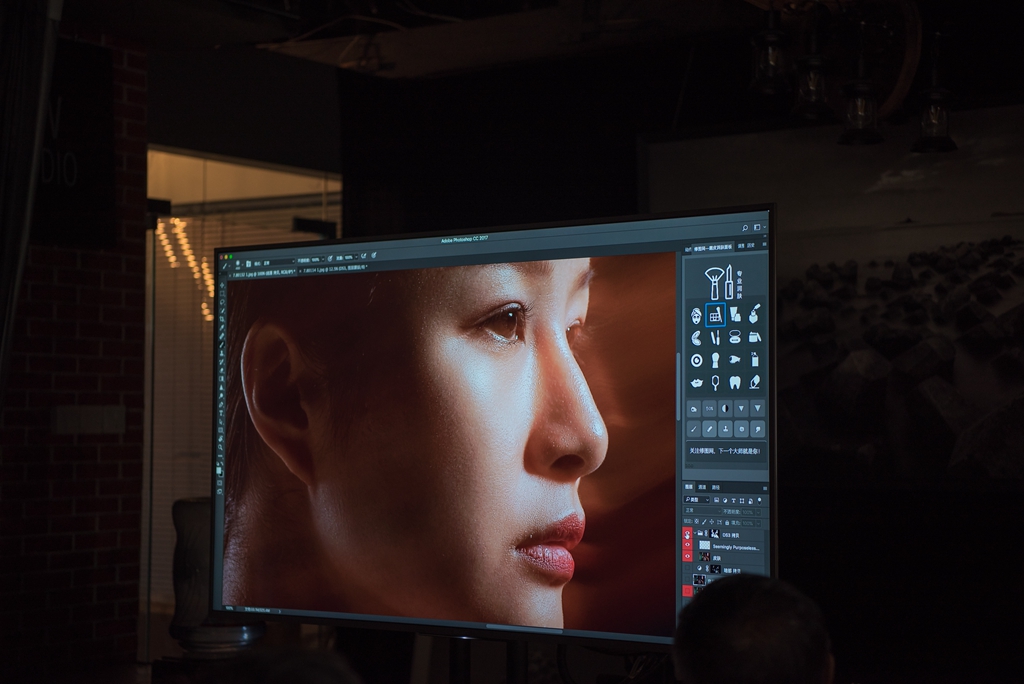The image size is (1024, 684).
Task: Click the compact powder icon
Action: click(x=735, y=337)
